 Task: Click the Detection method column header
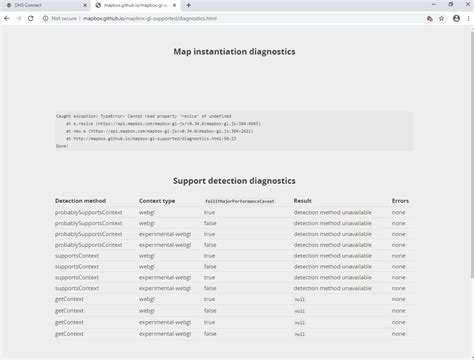click(80, 201)
